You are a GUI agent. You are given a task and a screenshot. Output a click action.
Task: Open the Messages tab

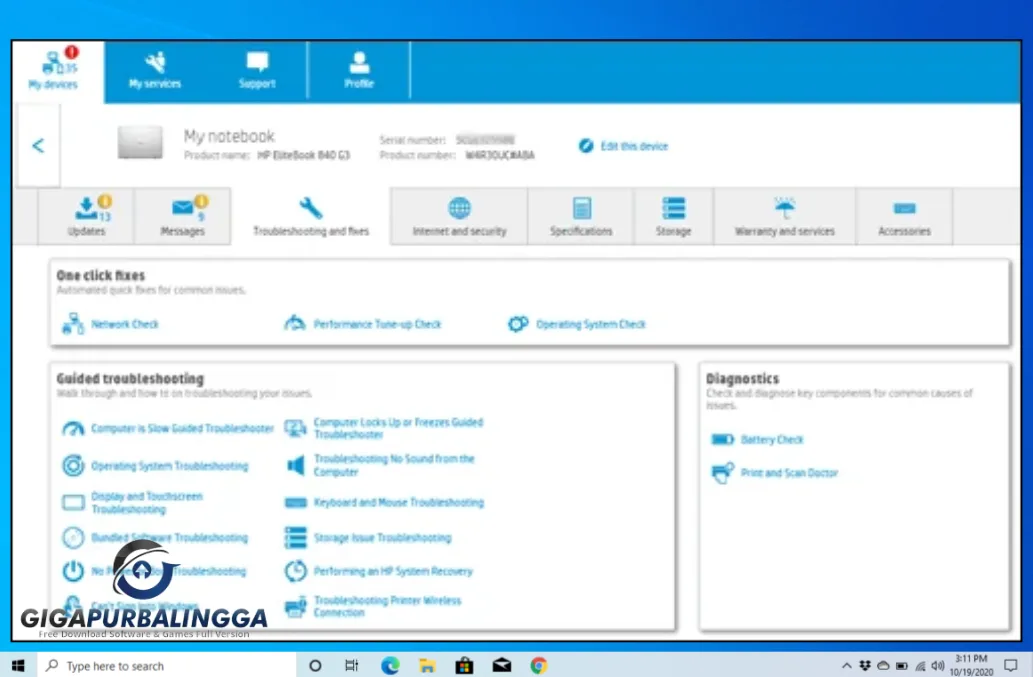click(182, 216)
